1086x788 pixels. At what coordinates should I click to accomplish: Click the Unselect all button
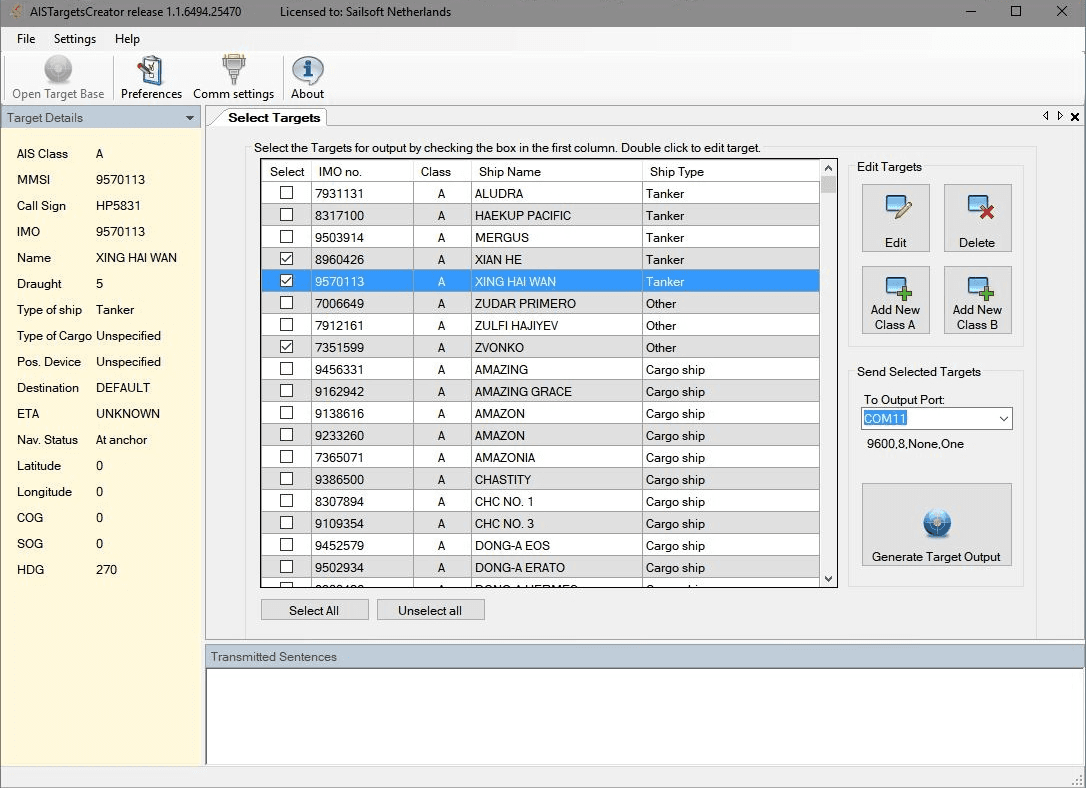(x=430, y=610)
